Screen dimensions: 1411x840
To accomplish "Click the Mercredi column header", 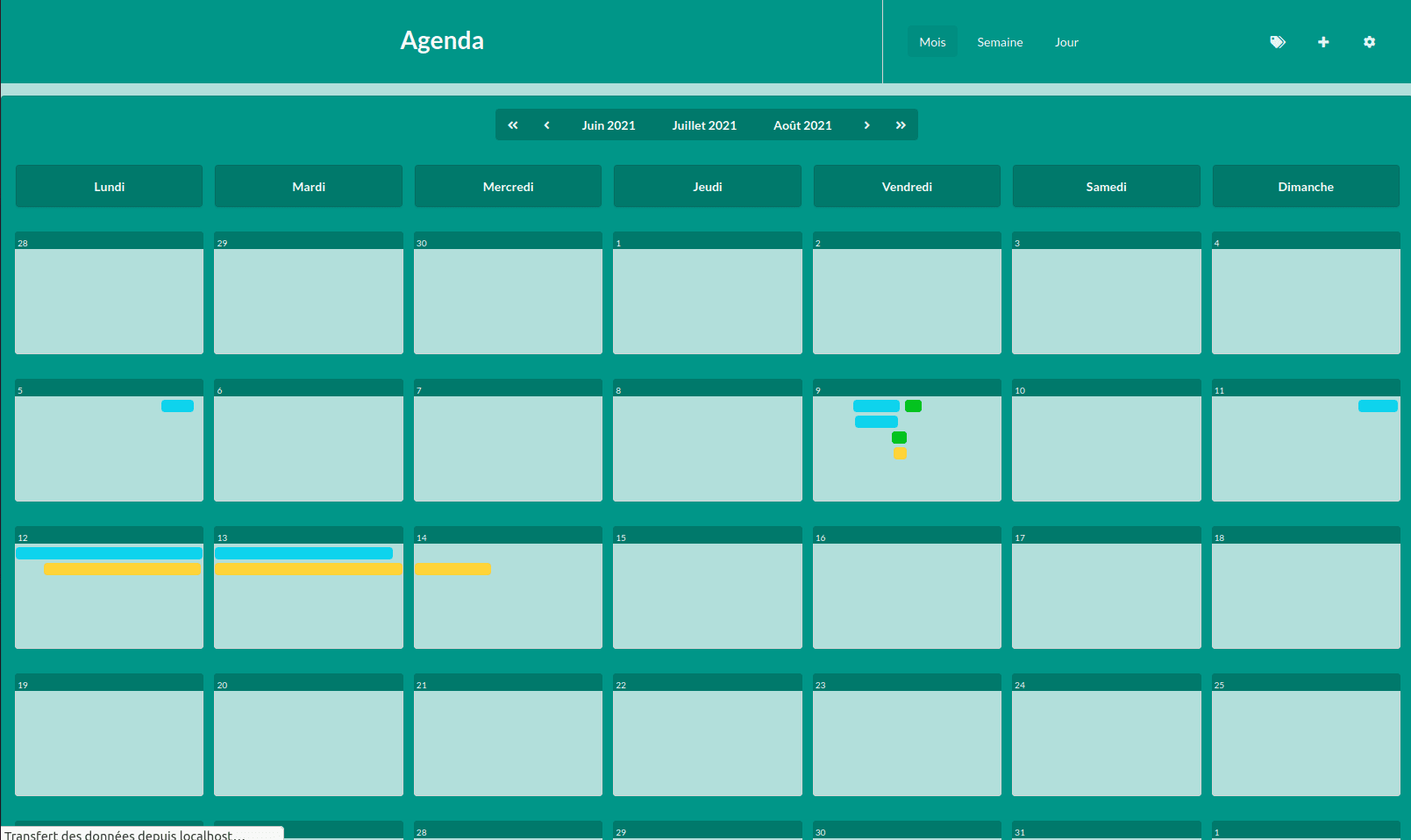I will click(508, 186).
